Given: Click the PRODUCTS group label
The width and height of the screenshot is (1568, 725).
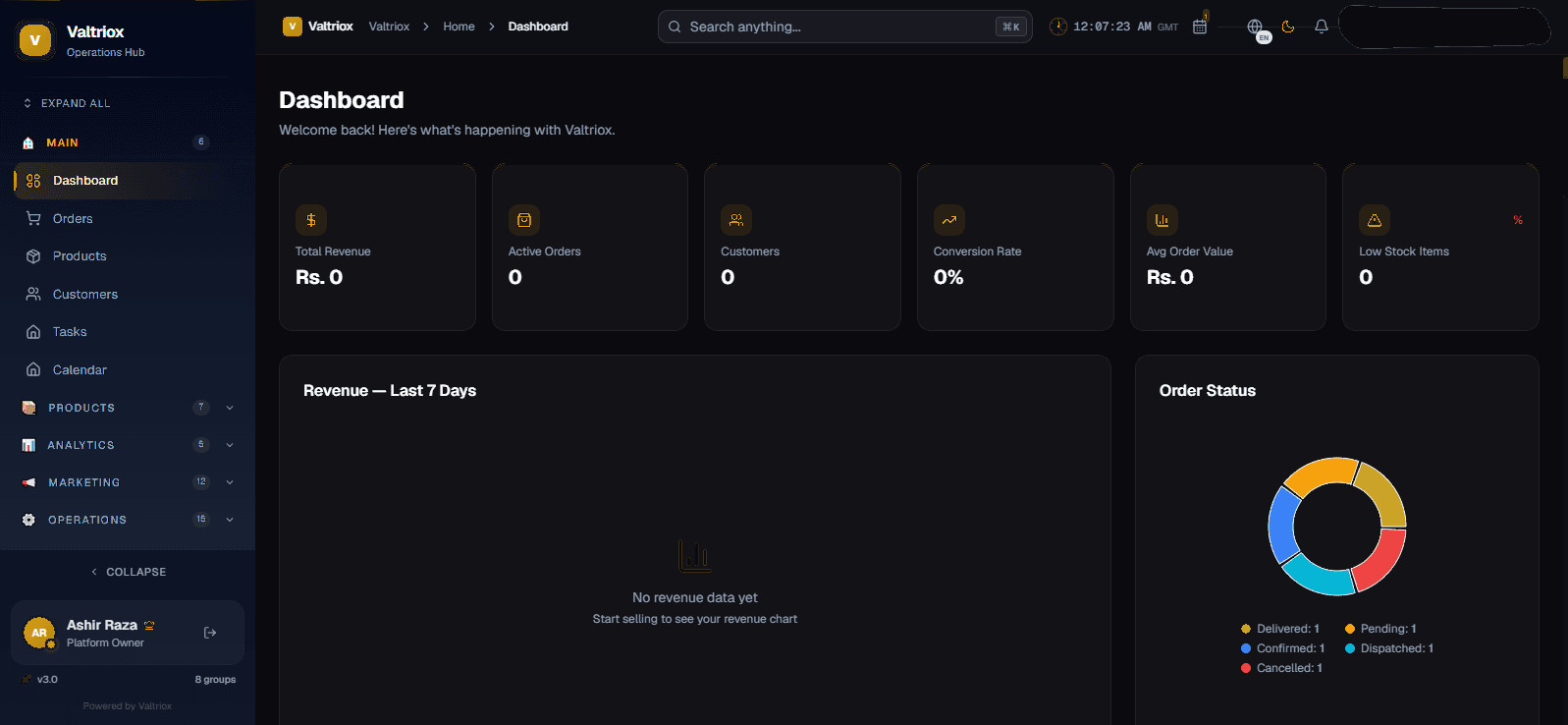Looking at the screenshot, I should click(81, 408).
